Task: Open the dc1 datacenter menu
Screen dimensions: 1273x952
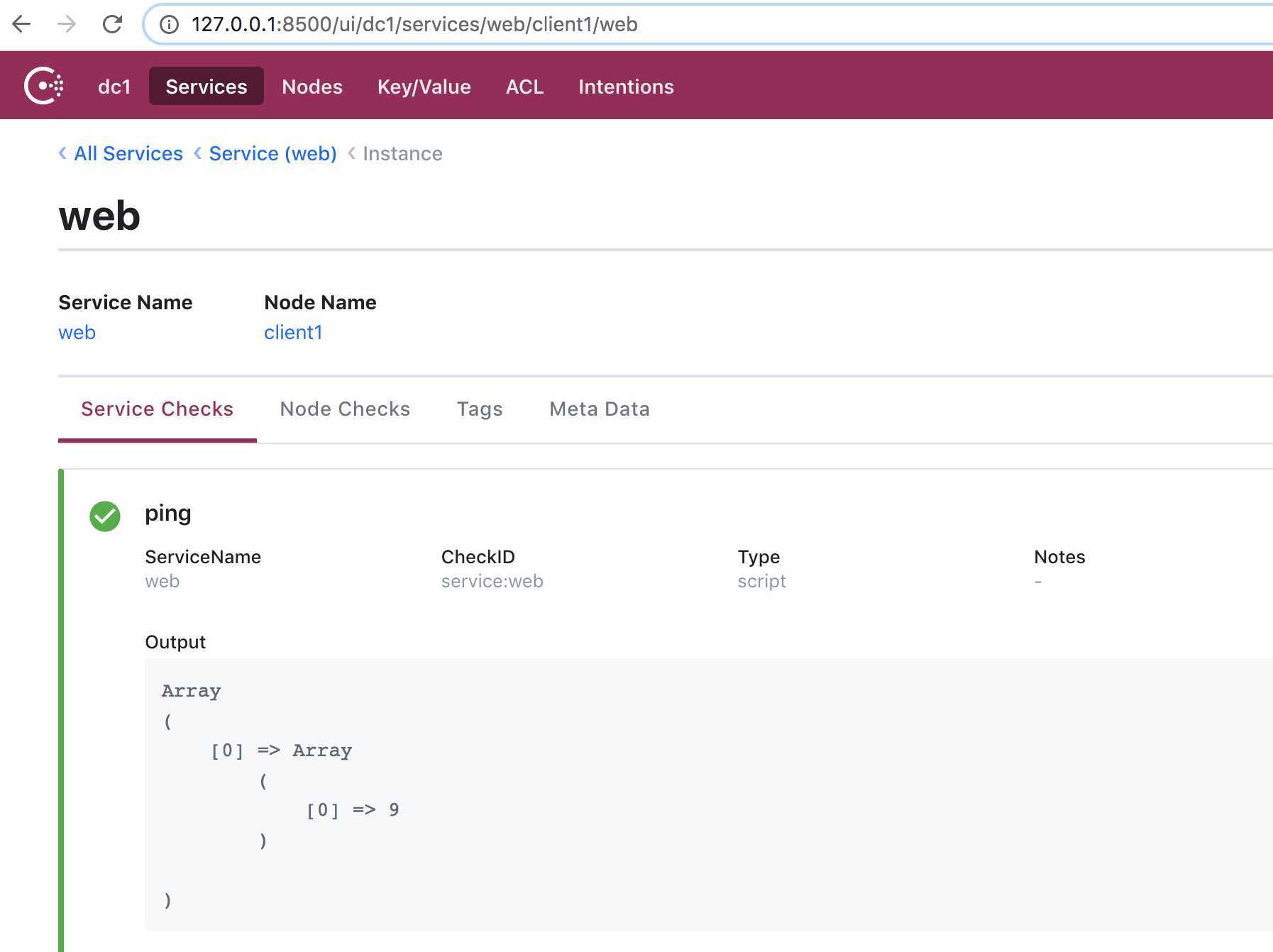Action: pos(114,87)
